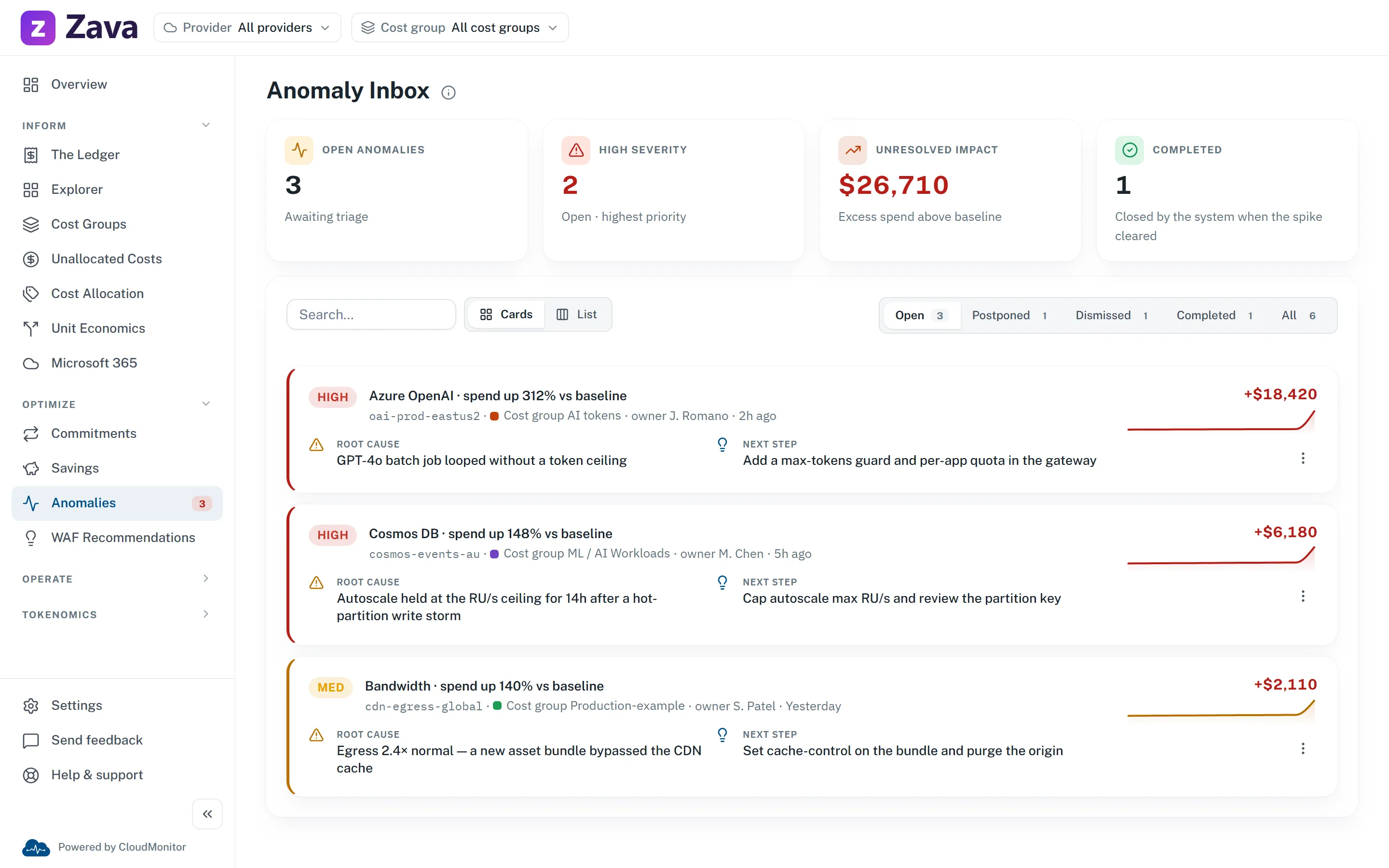Click the $26,710 unresolved impact value
The image size is (1389, 868).
tap(893, 185)
